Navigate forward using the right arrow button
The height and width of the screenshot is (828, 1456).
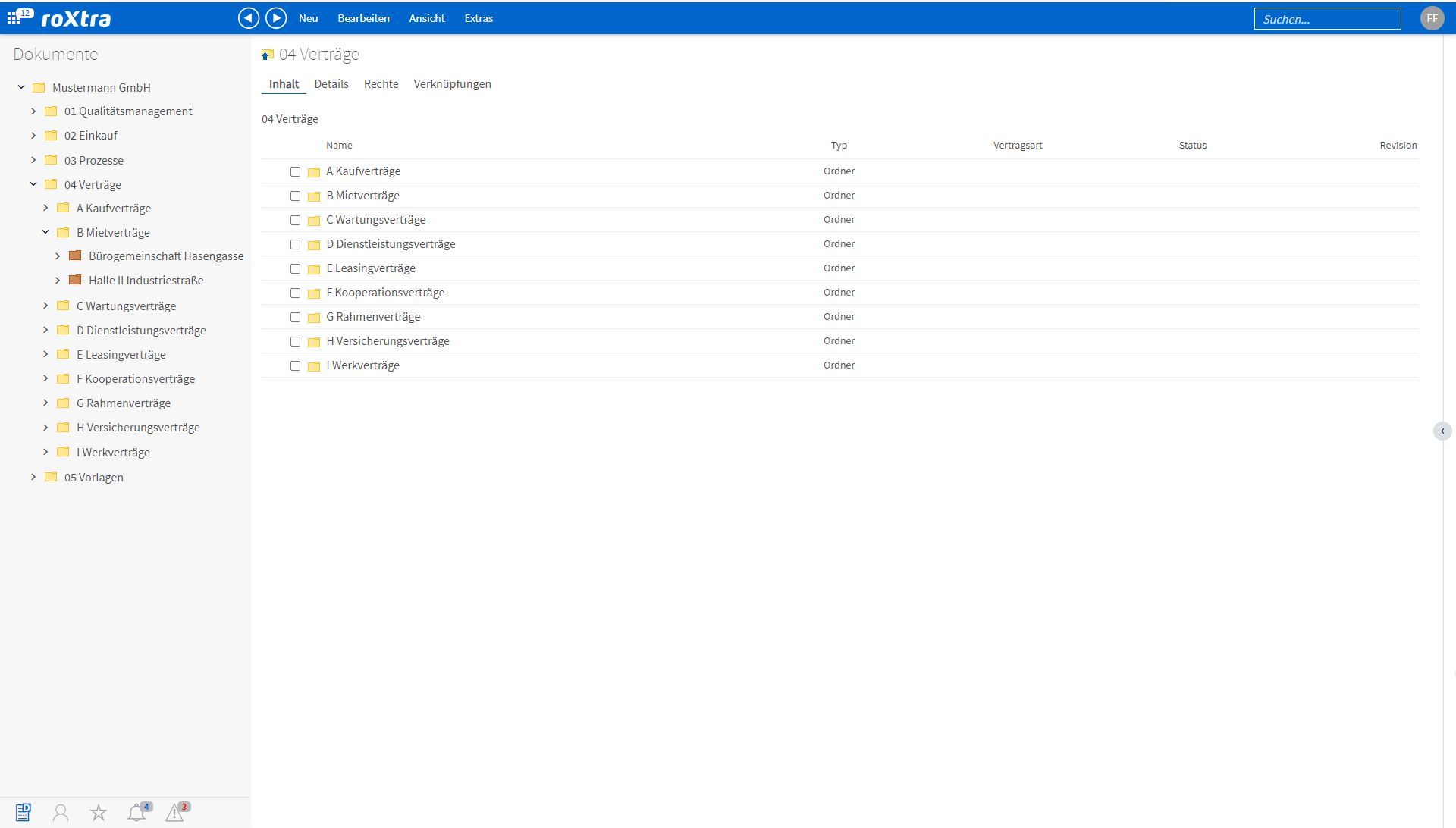click(x=276, y=17)
